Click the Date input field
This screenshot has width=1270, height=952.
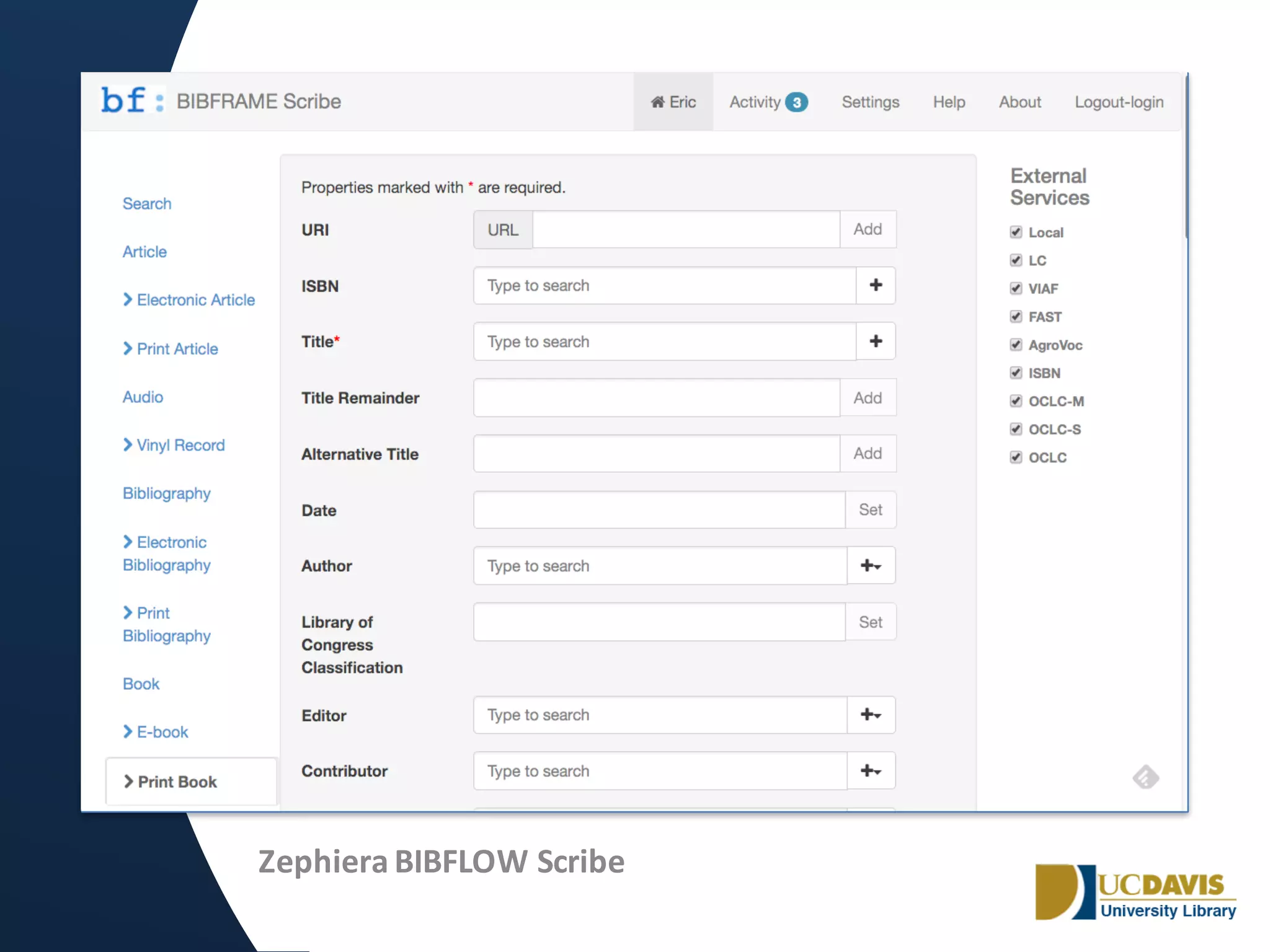(659, 509)
